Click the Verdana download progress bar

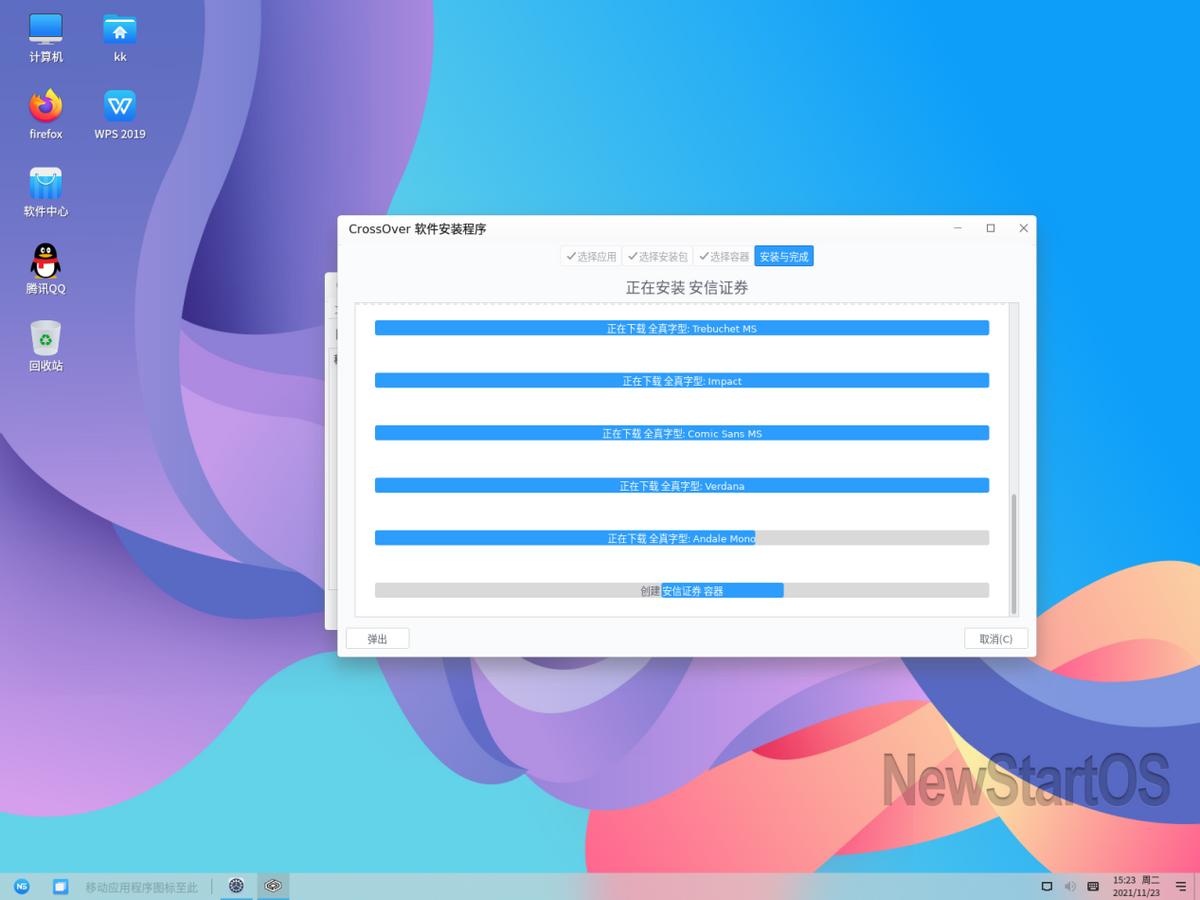[682, 486]
